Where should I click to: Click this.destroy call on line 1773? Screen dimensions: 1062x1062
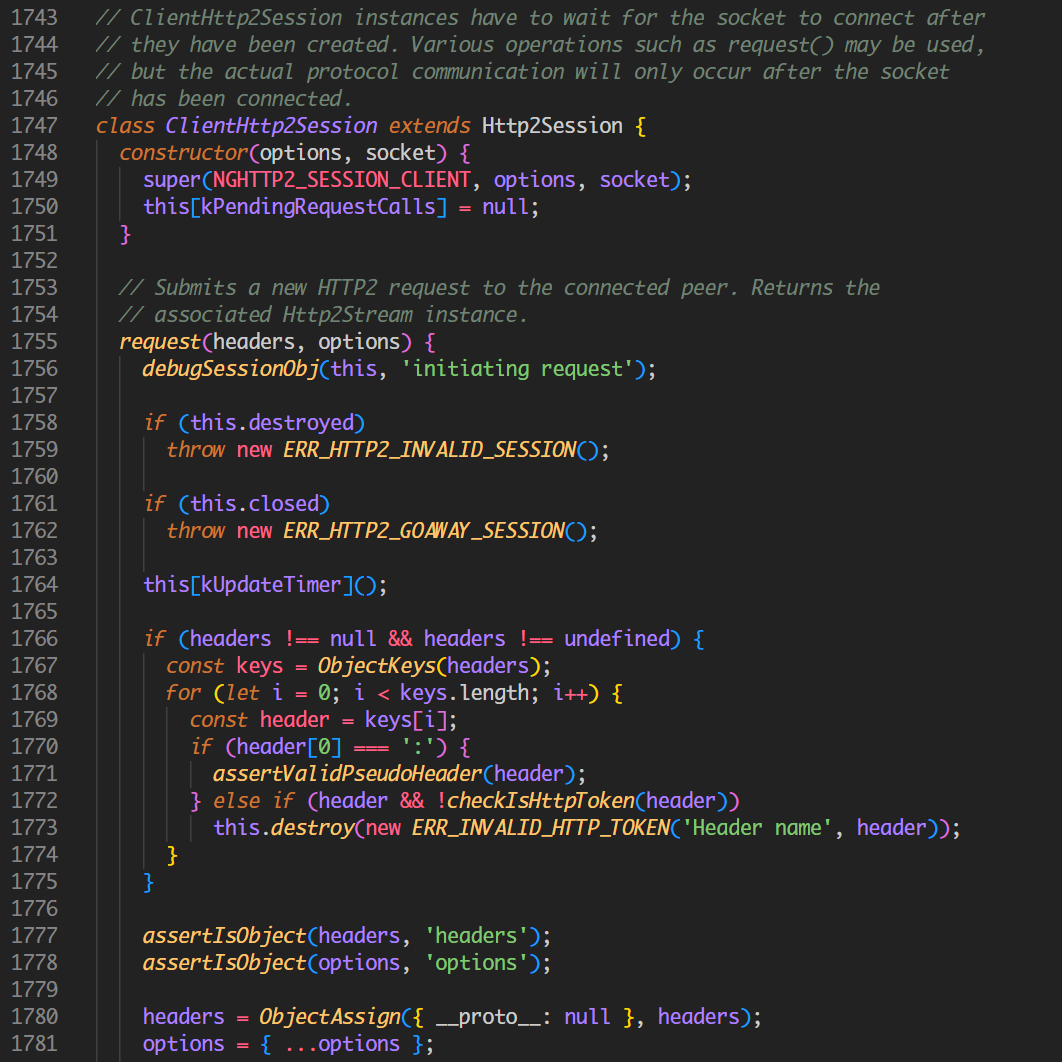click(283, 828)
